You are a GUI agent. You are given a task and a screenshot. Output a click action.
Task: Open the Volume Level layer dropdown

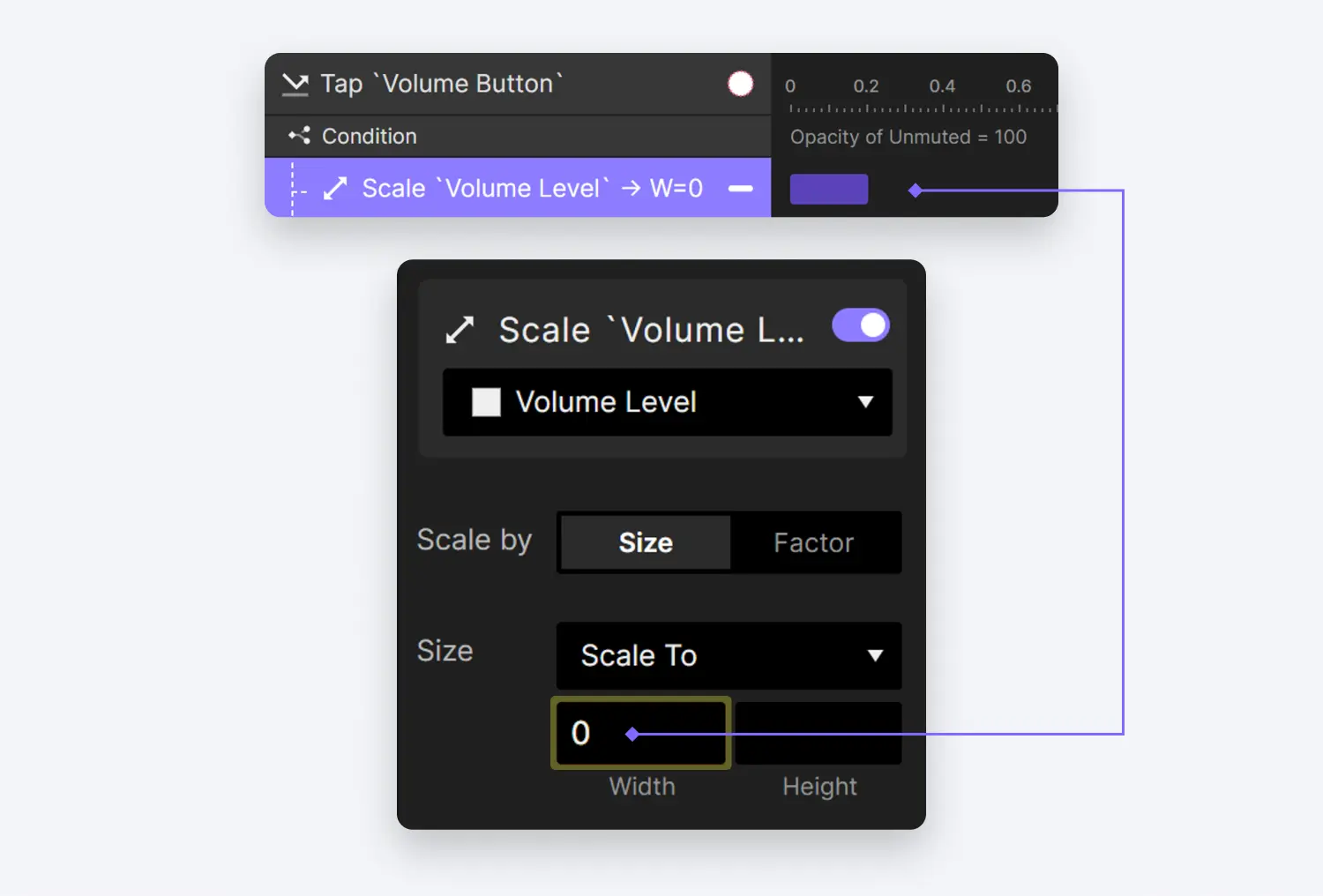pos(668,402)
